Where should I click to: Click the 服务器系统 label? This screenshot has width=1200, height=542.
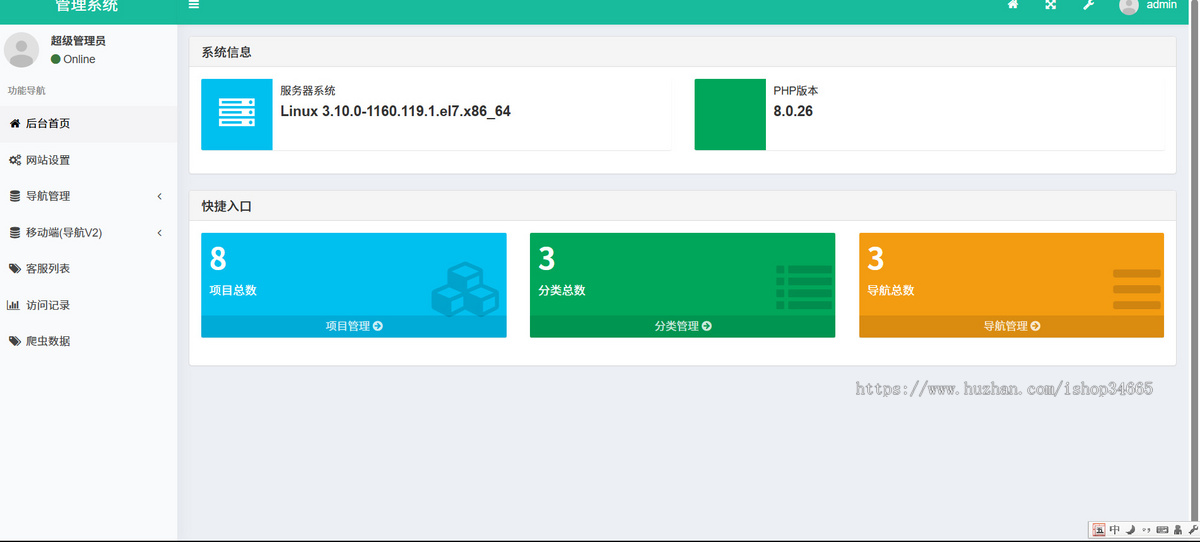(x=308, y=90)
